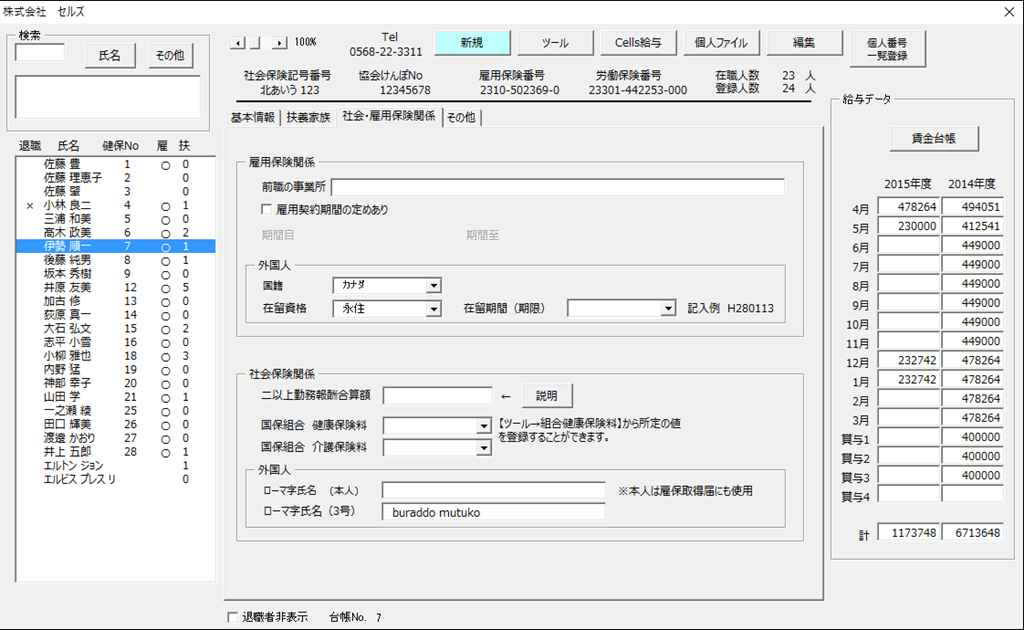The height and width of the screenshot is (630, 1024).
Task: Close the window with the X button
Action: click(x=1007, y=11)
